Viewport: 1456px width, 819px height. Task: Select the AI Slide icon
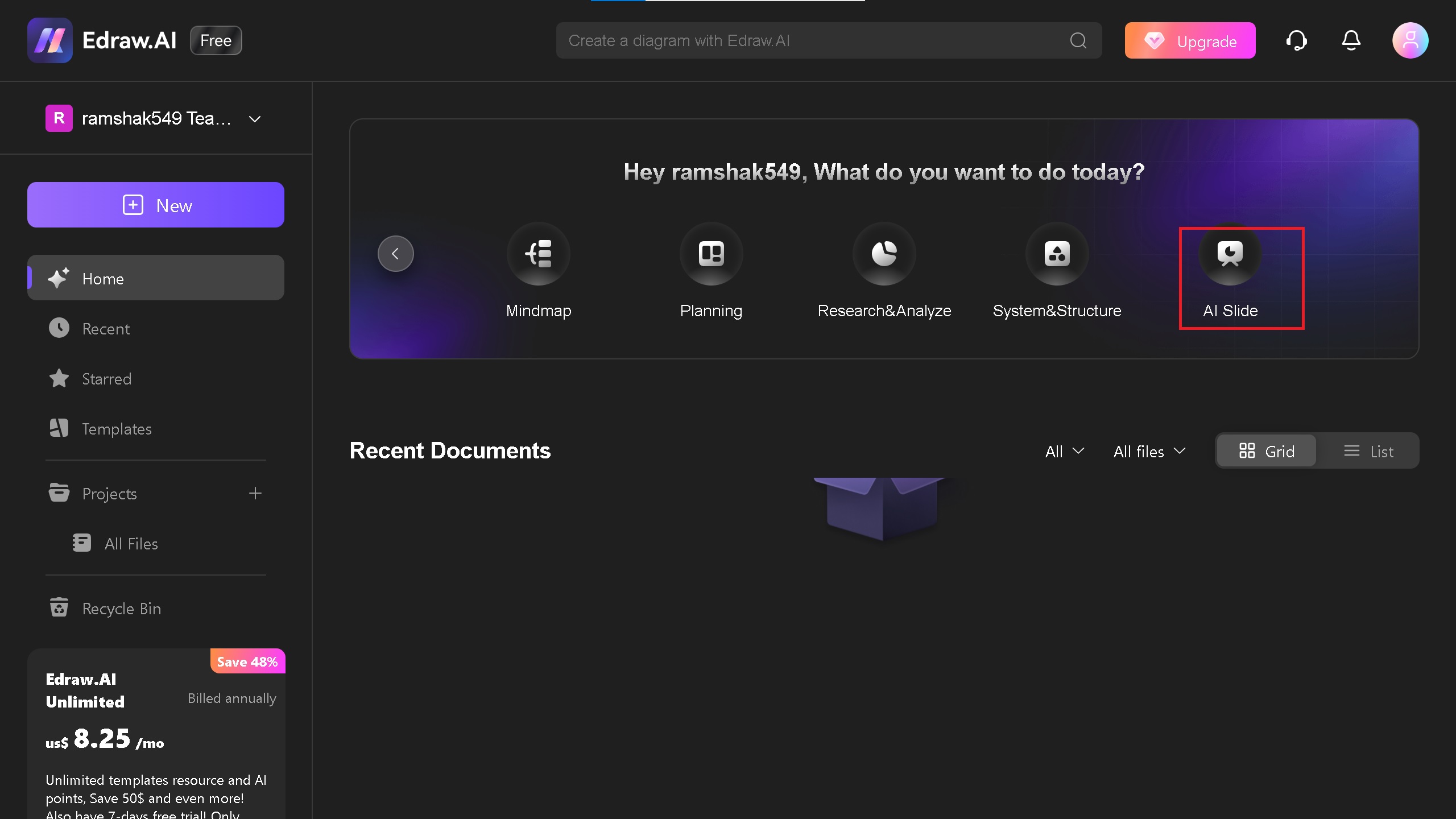[1230, 254]
